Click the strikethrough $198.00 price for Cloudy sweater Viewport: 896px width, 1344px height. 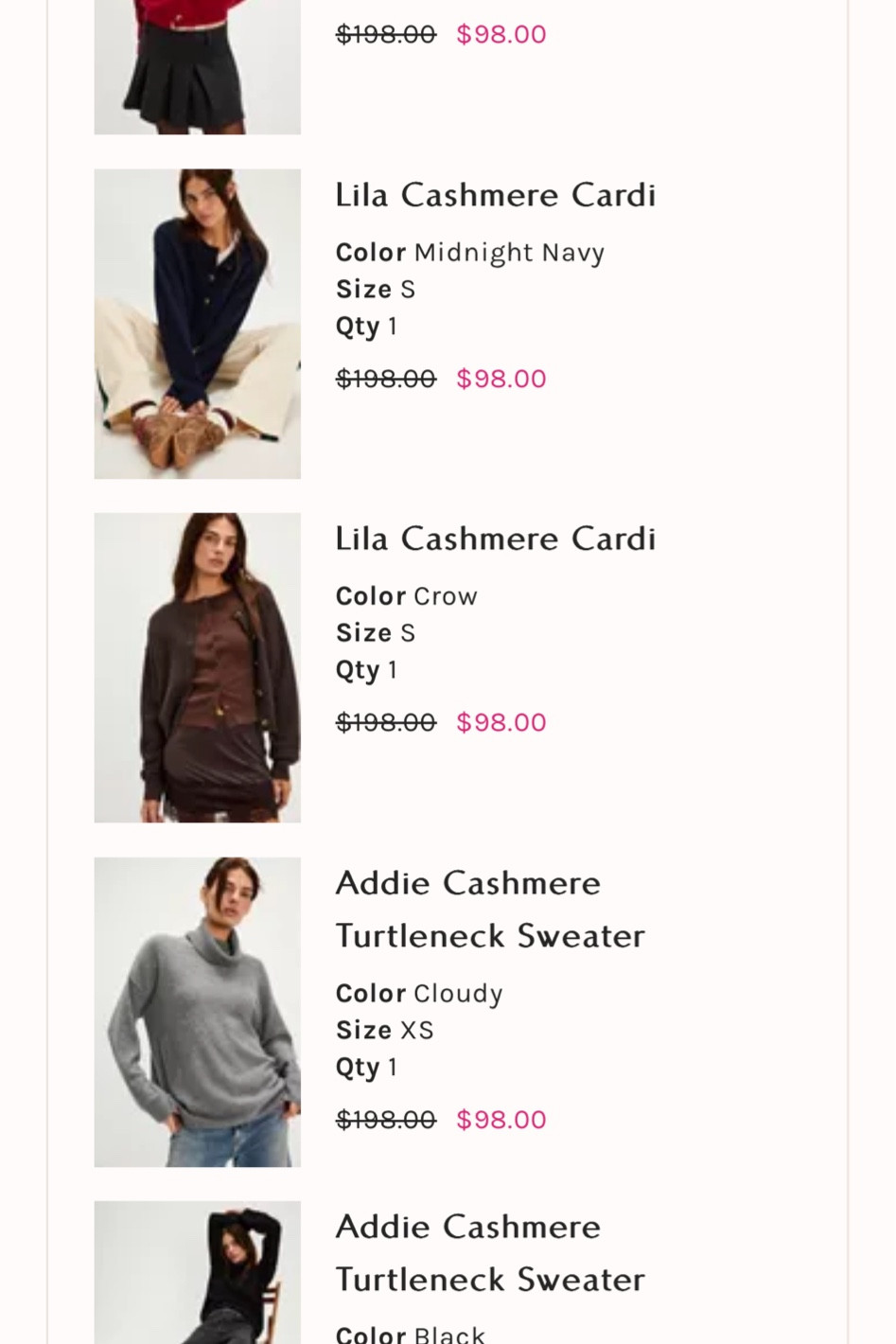point(385,1119)
